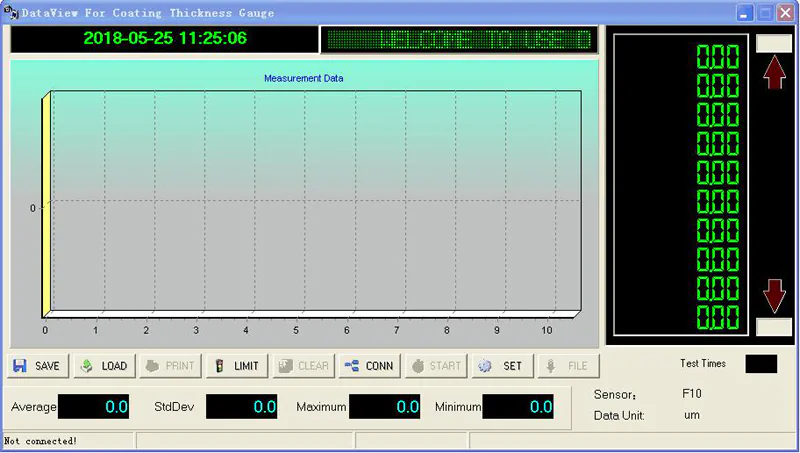Click the Average label
Screen dimensions: 800x453
(x=34, y=407)
